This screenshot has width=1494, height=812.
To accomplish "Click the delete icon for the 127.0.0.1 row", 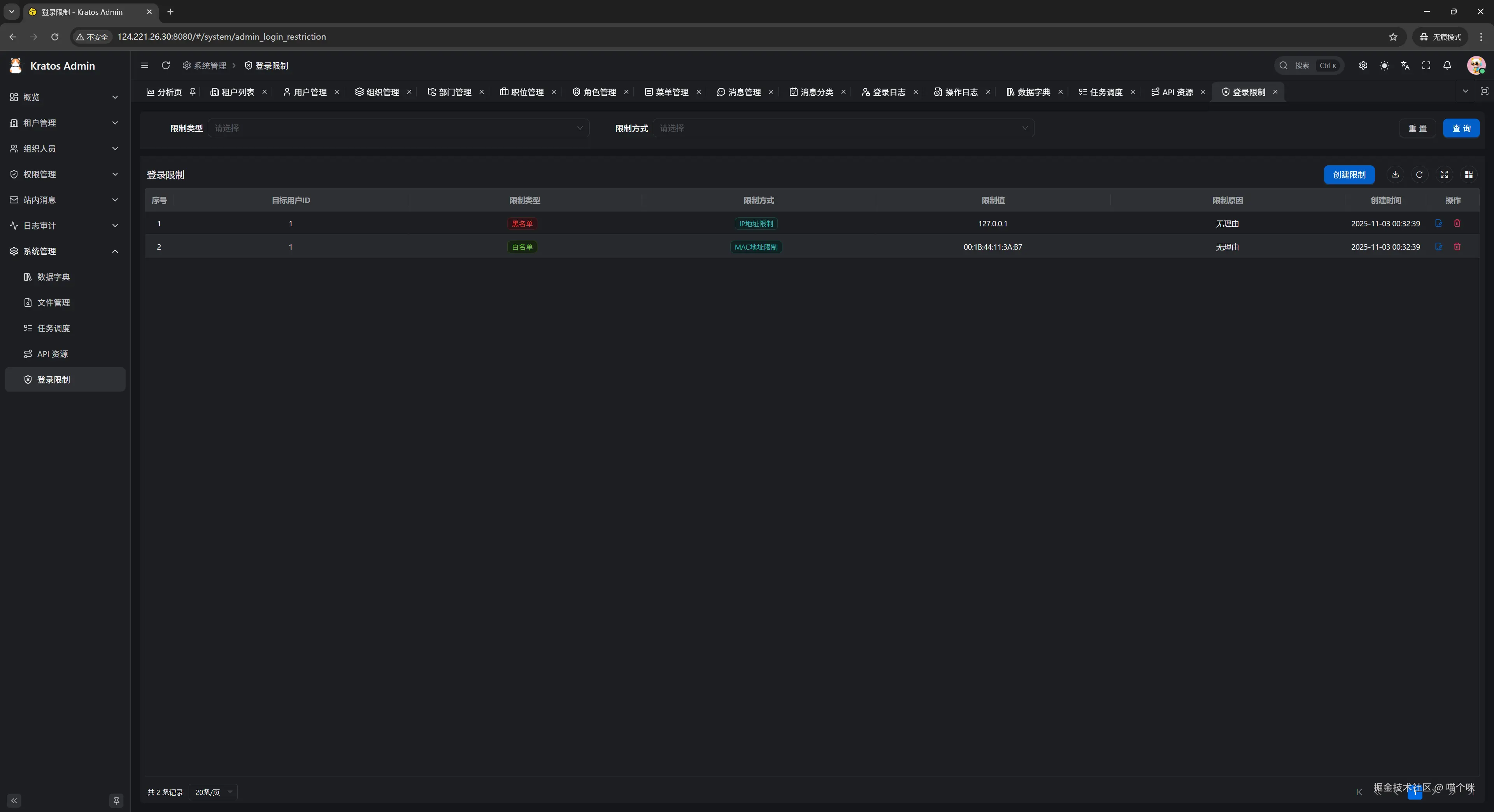I will coord(1457,223).
